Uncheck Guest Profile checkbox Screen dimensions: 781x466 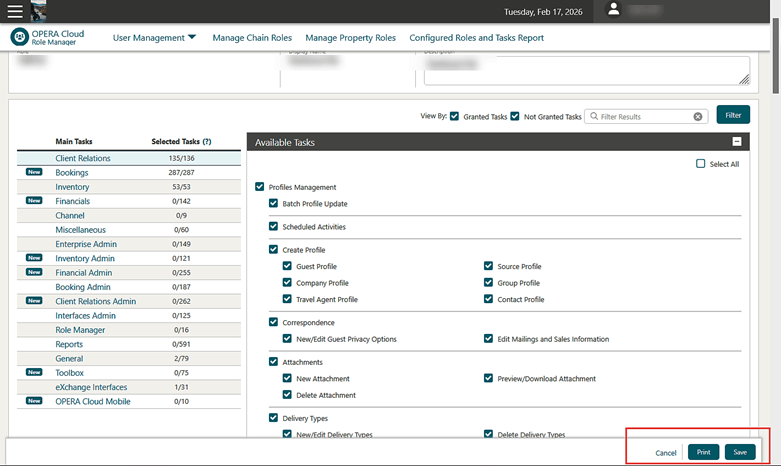(x=287, y=266)
